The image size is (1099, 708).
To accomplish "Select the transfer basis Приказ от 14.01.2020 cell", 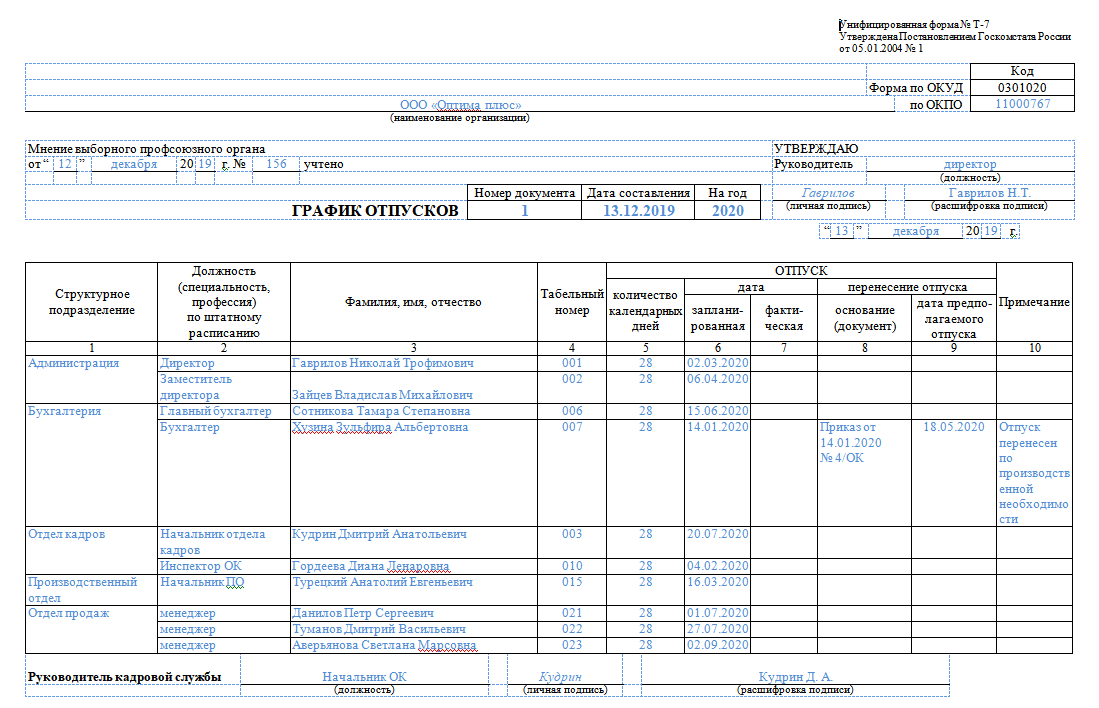I will click(x=864, y=442).
